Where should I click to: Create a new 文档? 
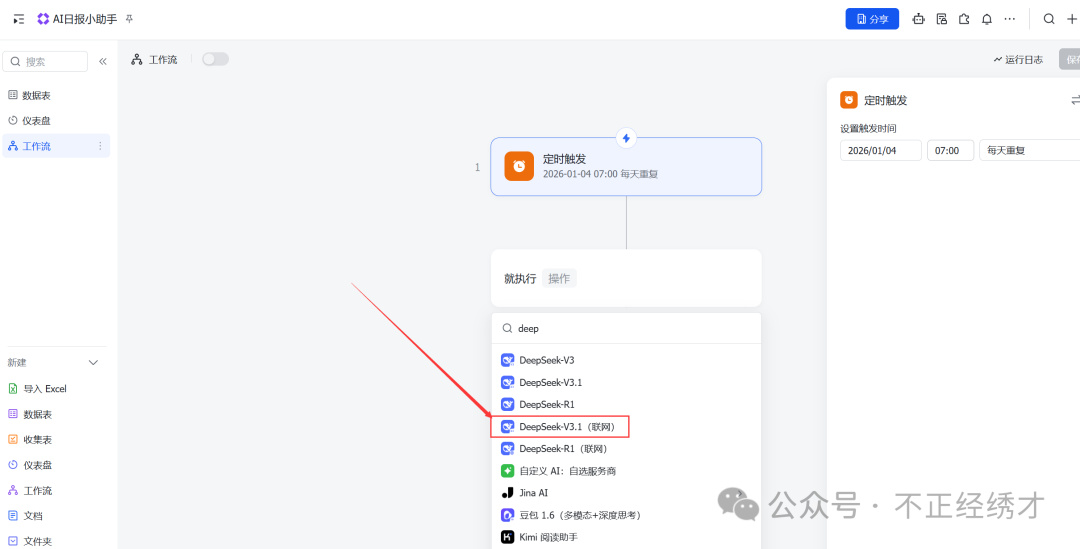tap(25, 515)
